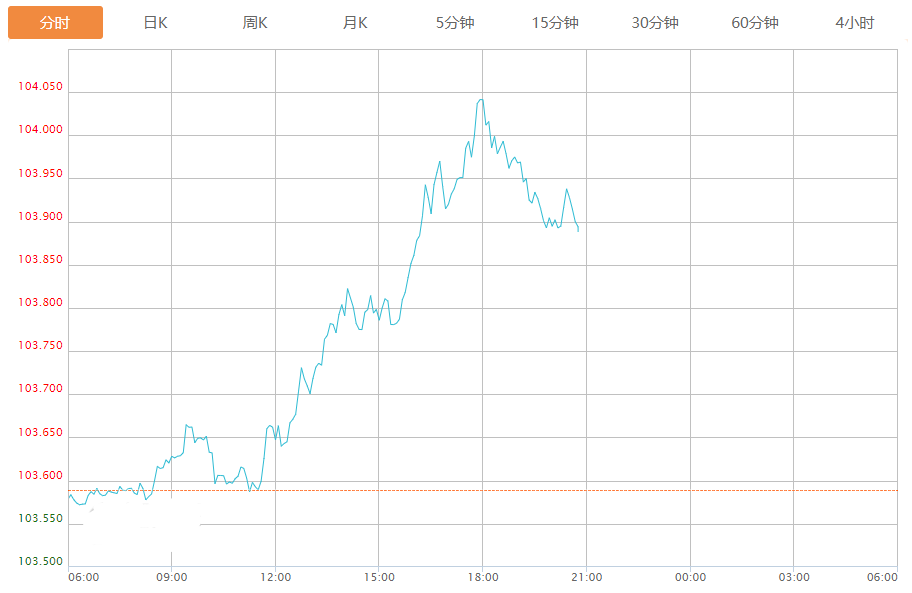Click the chart line's peak near 18:00

coord(481,99)
